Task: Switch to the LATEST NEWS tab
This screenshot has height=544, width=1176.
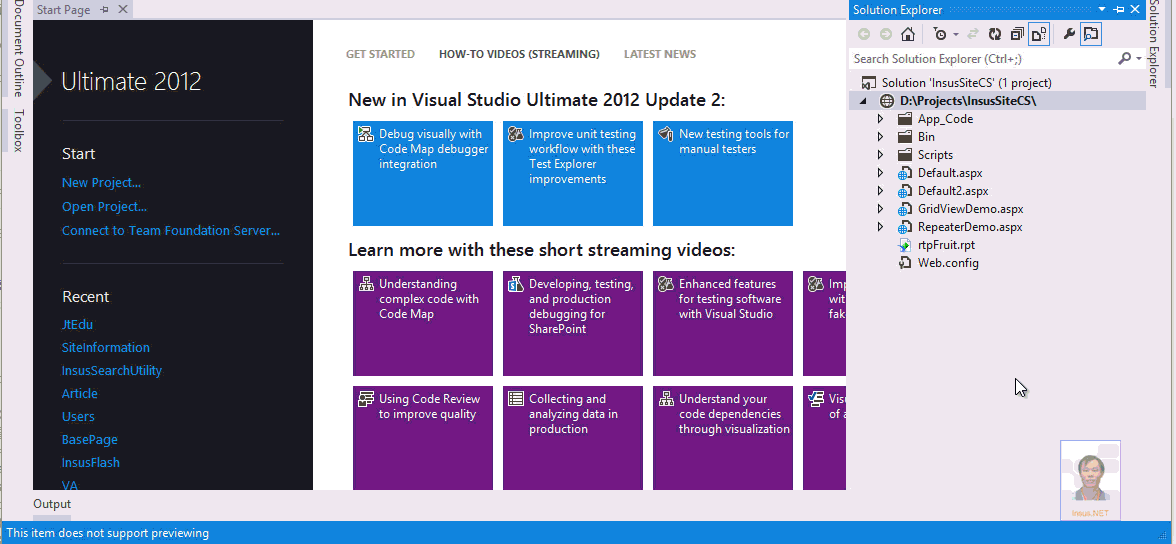Action: (660, 54)
